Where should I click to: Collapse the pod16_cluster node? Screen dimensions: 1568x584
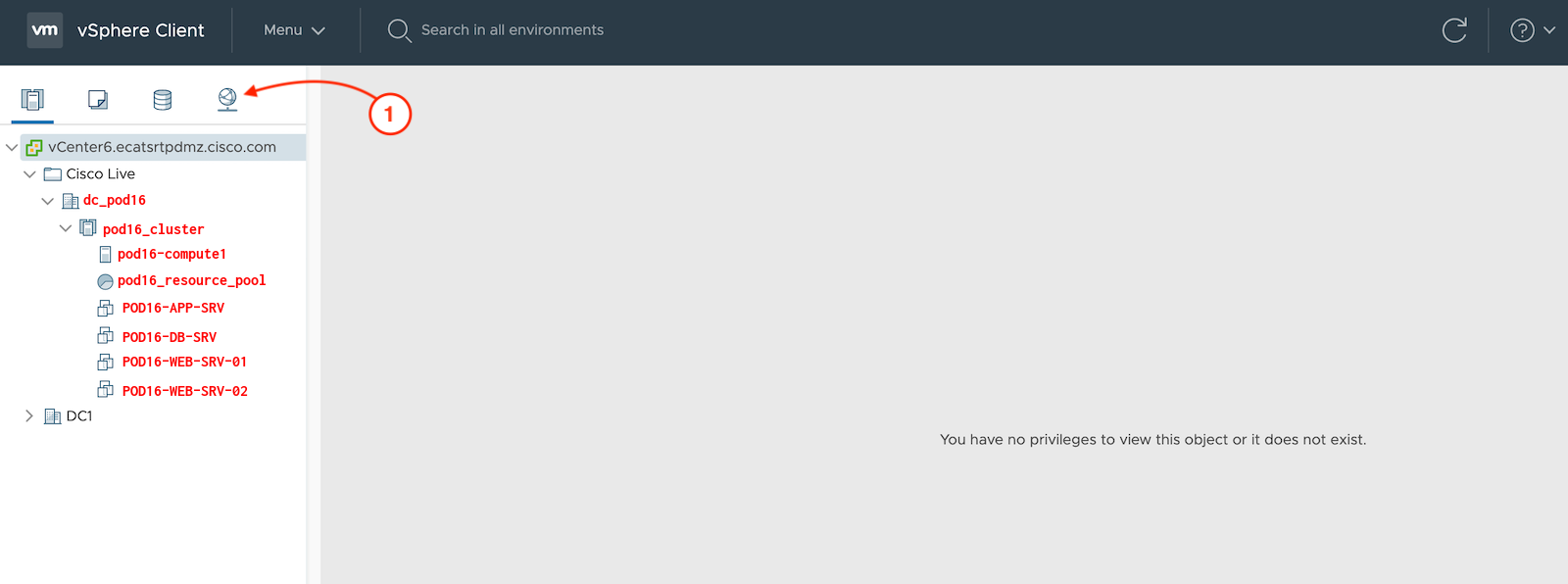(x=66, y=228)
